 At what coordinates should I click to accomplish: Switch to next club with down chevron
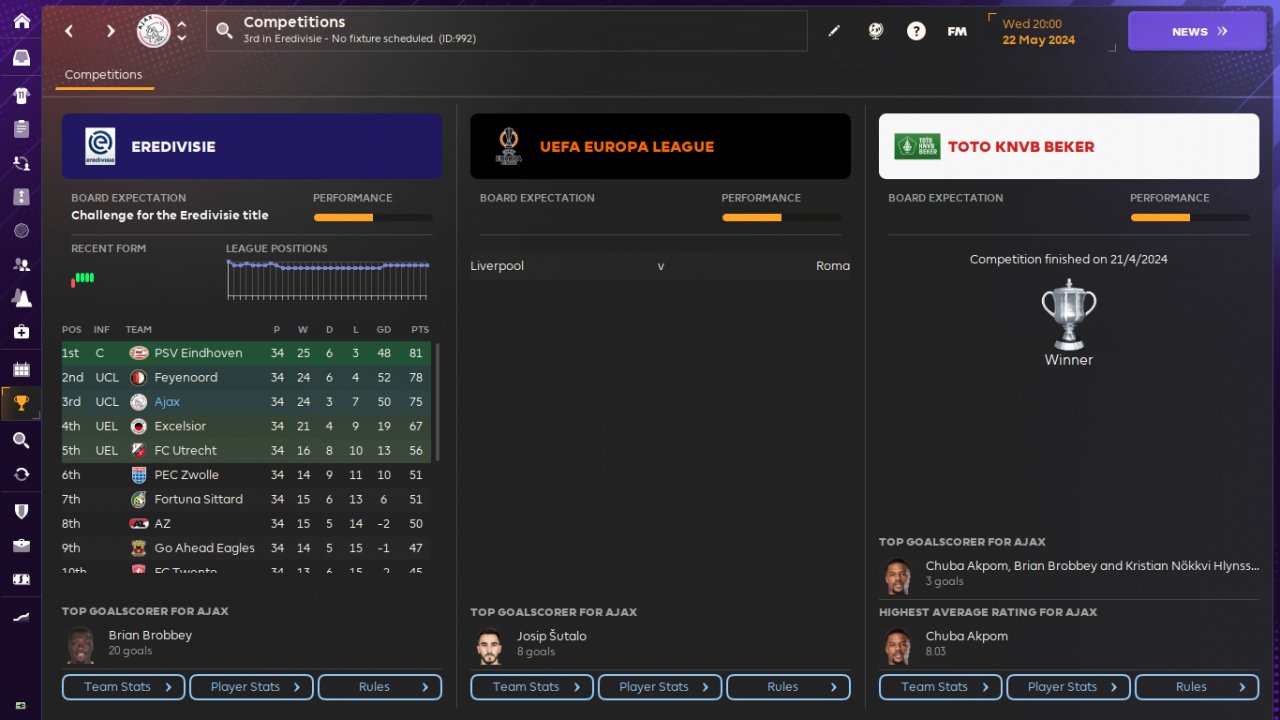(181, 38)
